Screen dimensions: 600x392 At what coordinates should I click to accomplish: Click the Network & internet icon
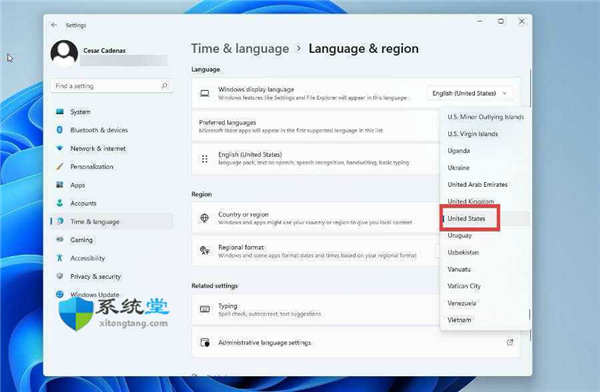click(60, 148)
